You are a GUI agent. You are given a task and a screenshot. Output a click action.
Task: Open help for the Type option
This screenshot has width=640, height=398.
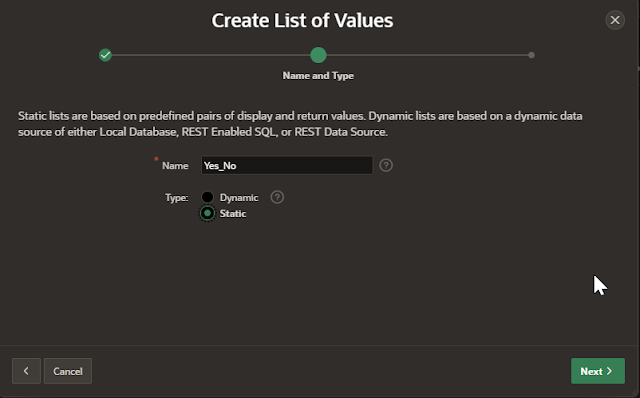pos(277,197)
